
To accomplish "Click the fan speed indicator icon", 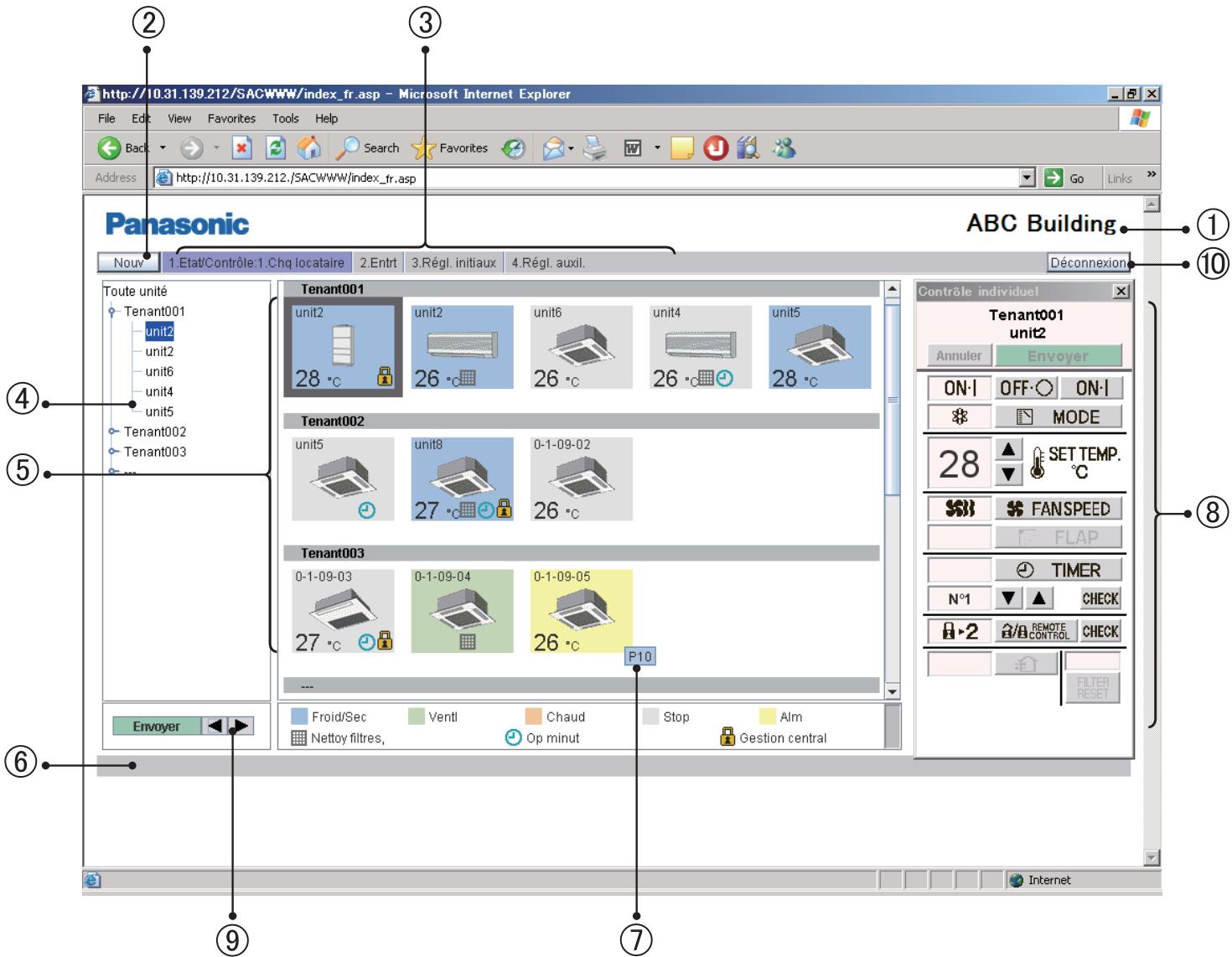I will [x=959, y=509].
